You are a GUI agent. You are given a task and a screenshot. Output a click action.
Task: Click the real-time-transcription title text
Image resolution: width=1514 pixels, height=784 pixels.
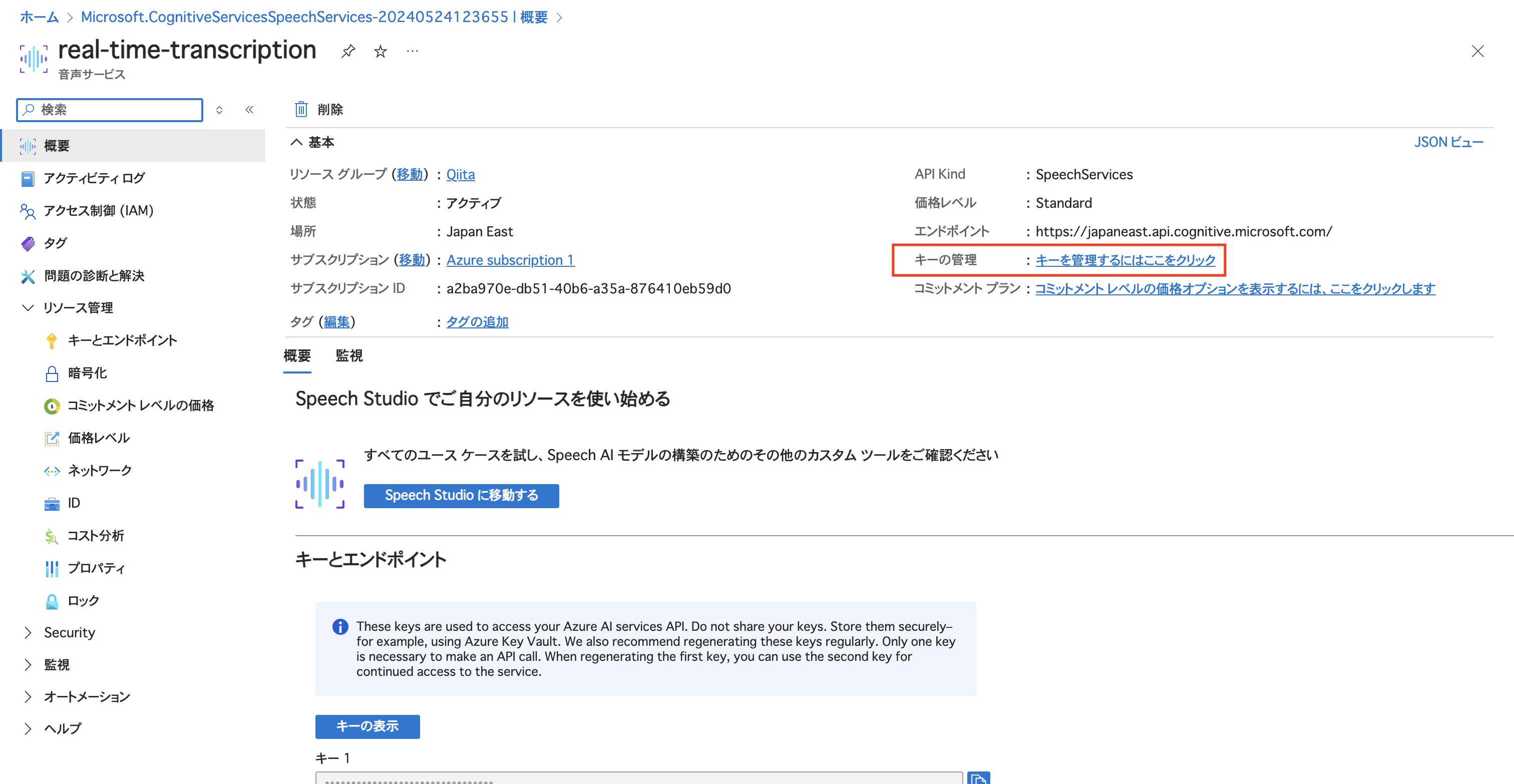187,50
